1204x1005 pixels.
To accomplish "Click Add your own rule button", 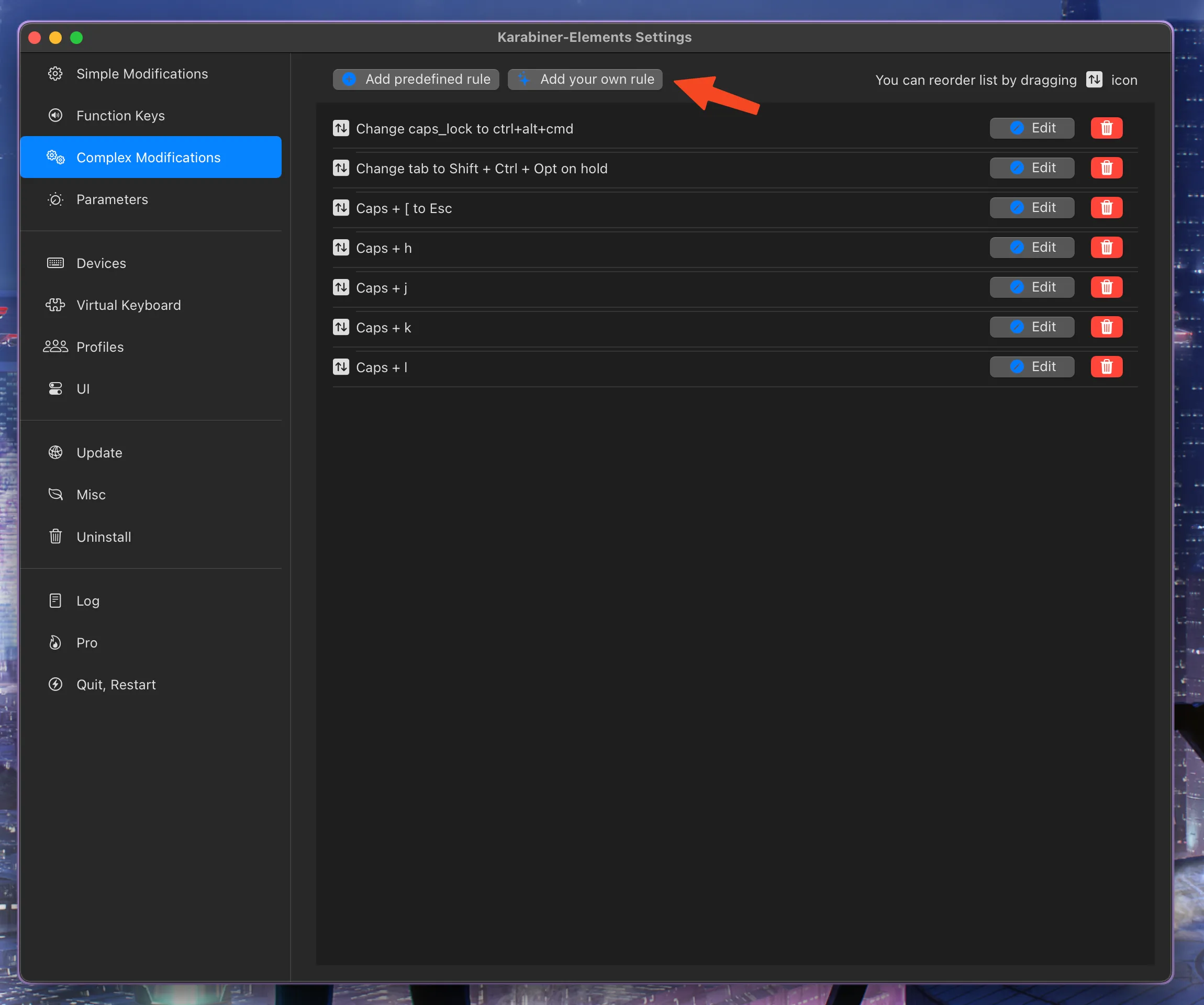I will pos(585,79).
